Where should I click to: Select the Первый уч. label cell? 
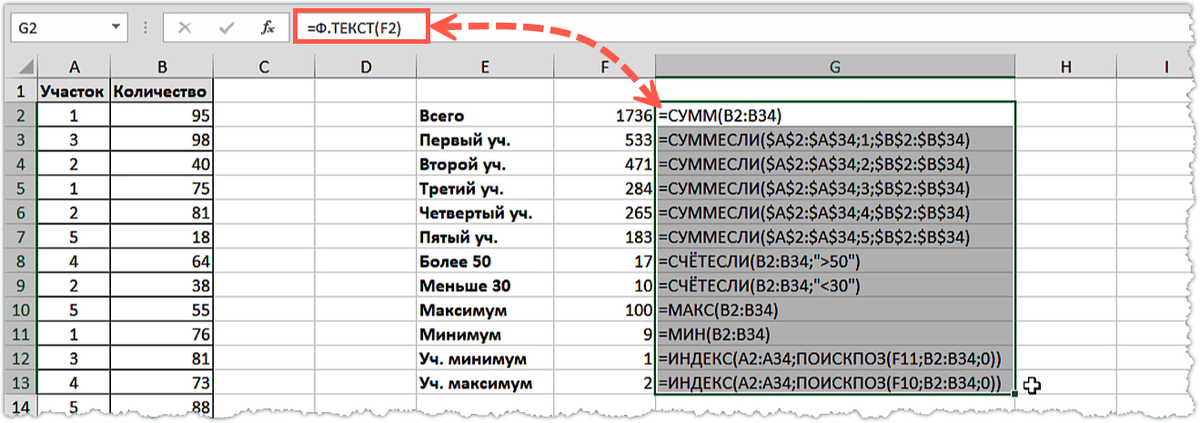coord(484,140)
